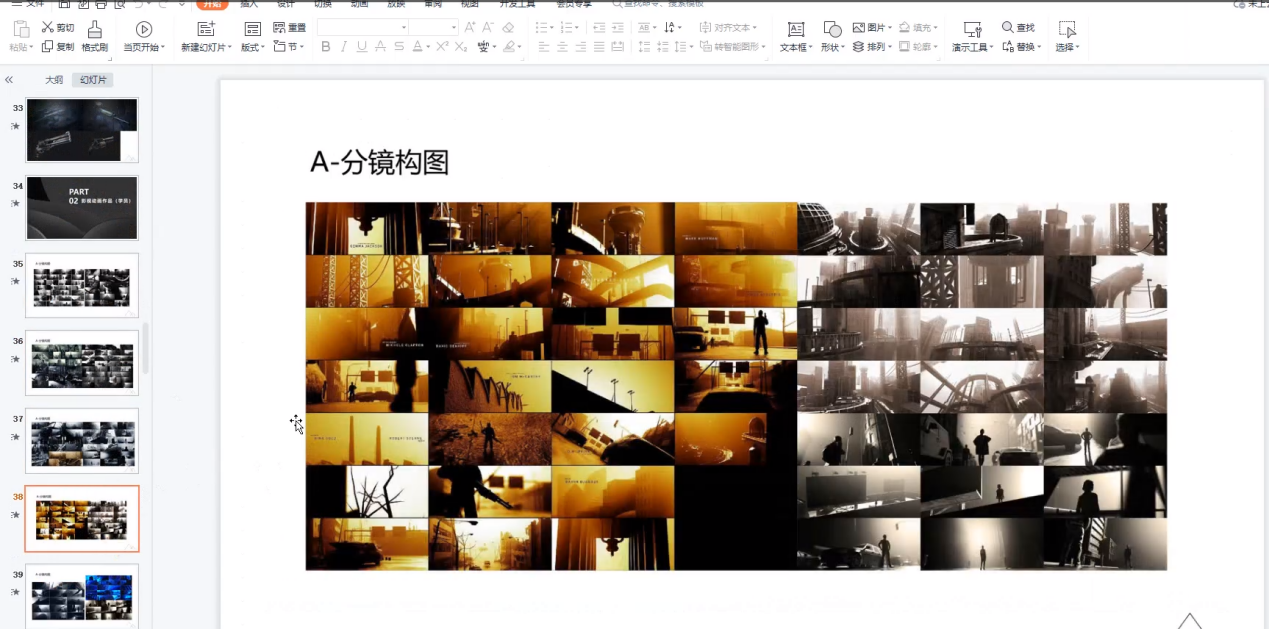1269x629 pixels.
Task: Open Presentation Tools (演示工具)
Action: (972, 37)
